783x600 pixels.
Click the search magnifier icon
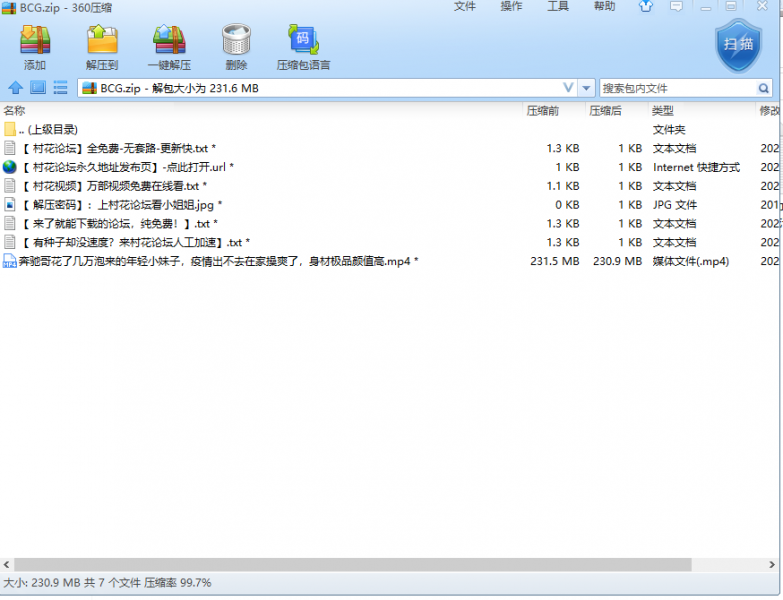[766, 88]
